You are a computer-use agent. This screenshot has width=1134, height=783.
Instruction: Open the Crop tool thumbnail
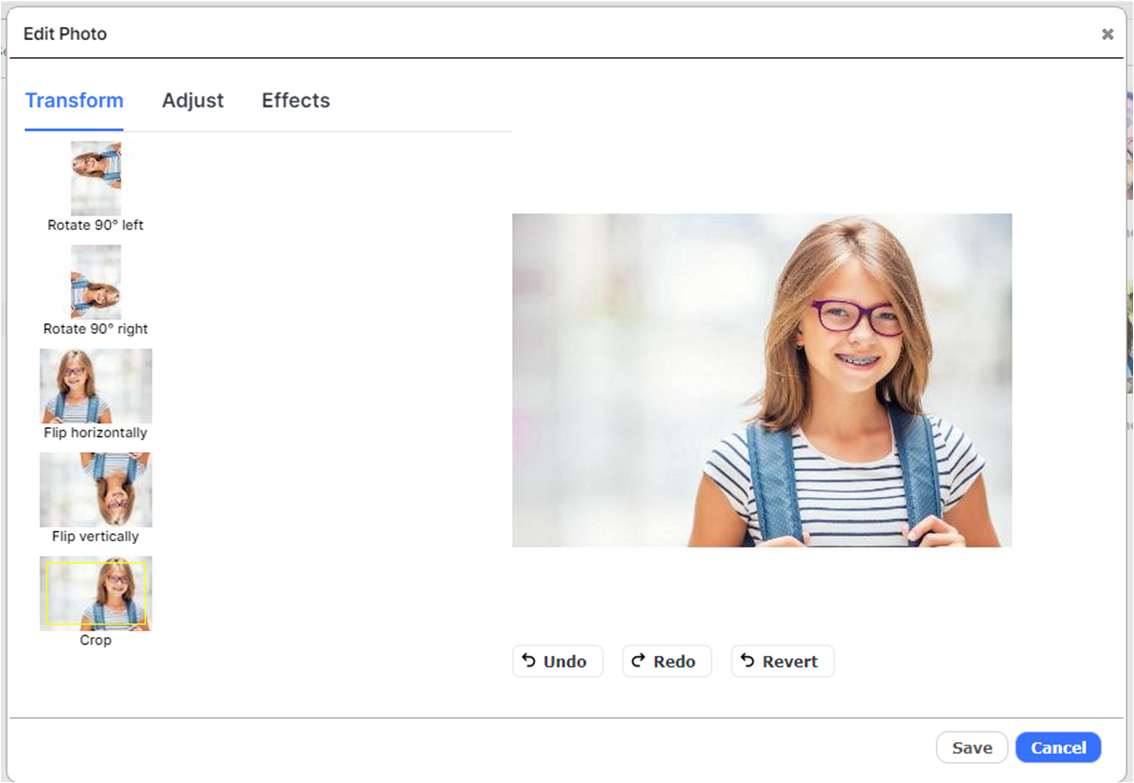tap(95, 594)
